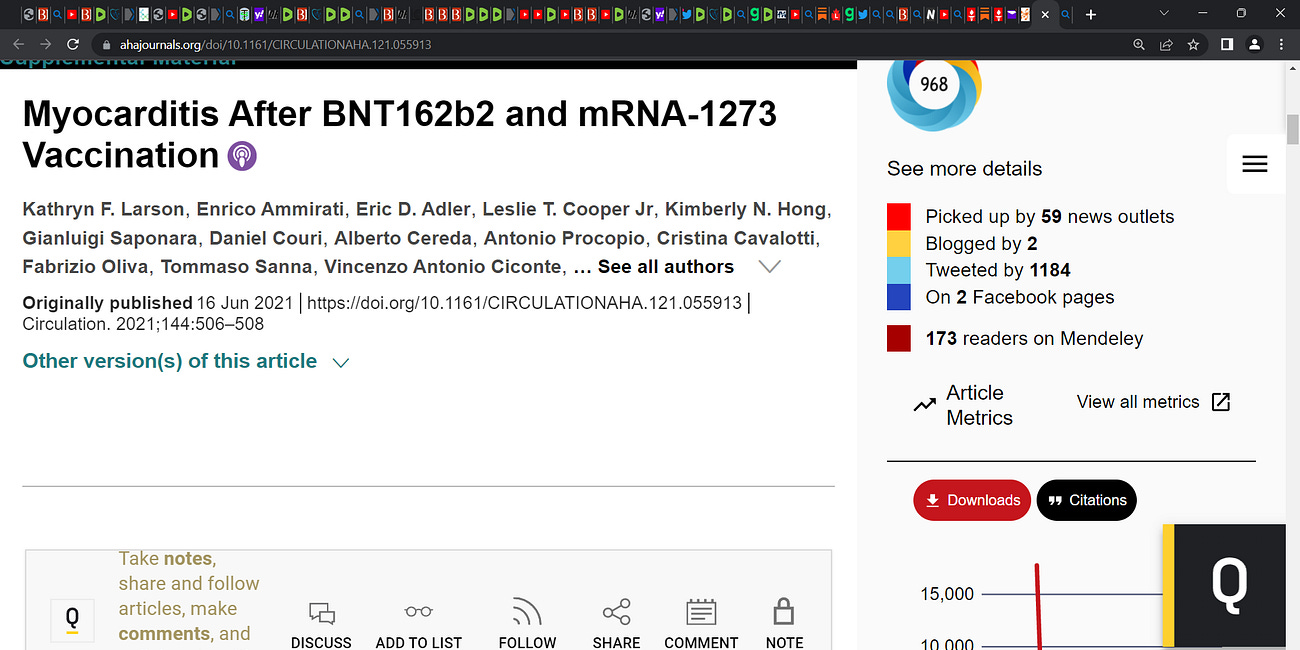This screenshot has width=1300, height=650.
Task: Click 'Picked up by 59 news outlets' text
Action: [x=1050, y=217]
